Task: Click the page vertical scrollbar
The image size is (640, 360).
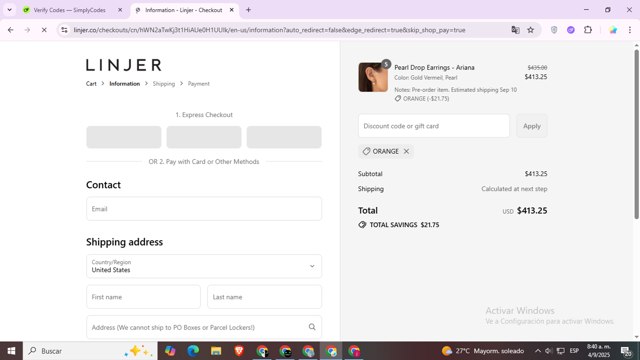Action: [636, 135]
